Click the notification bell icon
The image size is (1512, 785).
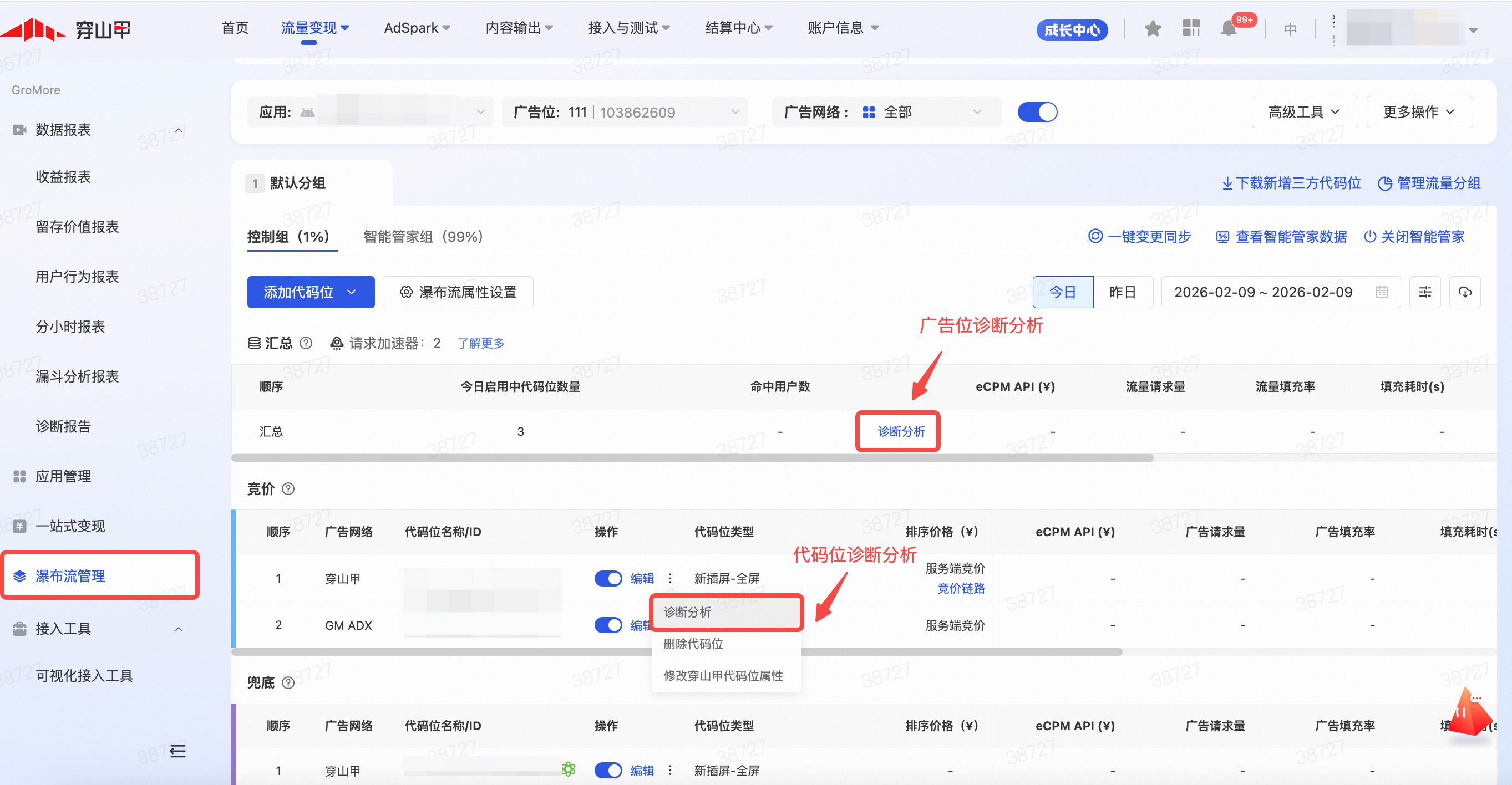pos(1228,28)
